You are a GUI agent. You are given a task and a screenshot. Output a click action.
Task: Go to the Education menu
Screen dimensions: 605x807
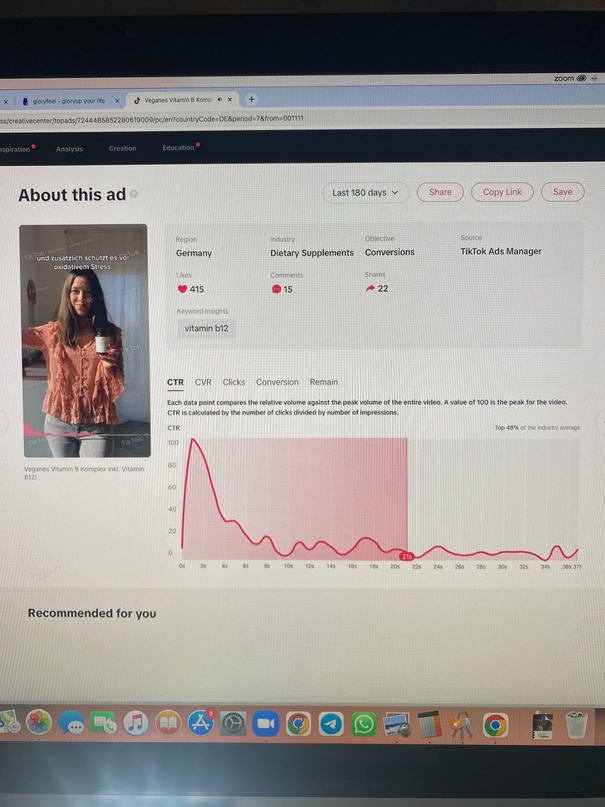178,148
